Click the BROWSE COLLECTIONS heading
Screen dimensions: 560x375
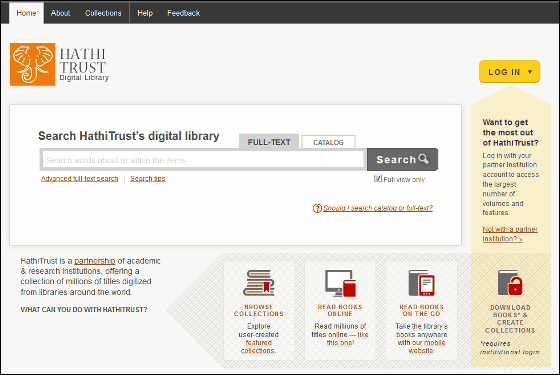pyautogui.click(x=259, y=310)
